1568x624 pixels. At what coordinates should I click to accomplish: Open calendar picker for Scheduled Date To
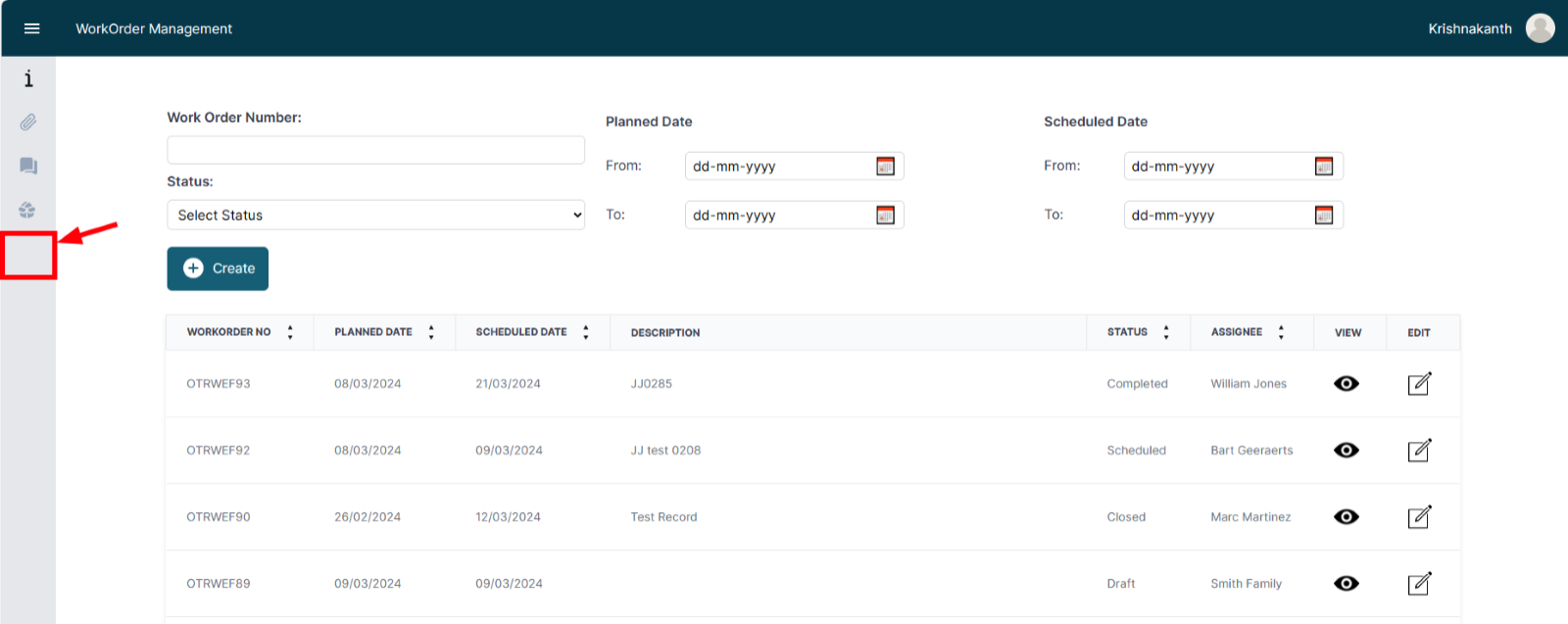click(1323, 216)
